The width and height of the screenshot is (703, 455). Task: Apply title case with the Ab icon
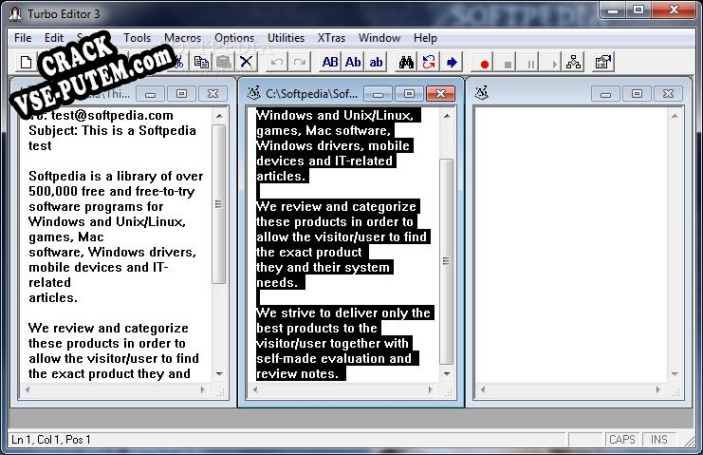point(353,62)
